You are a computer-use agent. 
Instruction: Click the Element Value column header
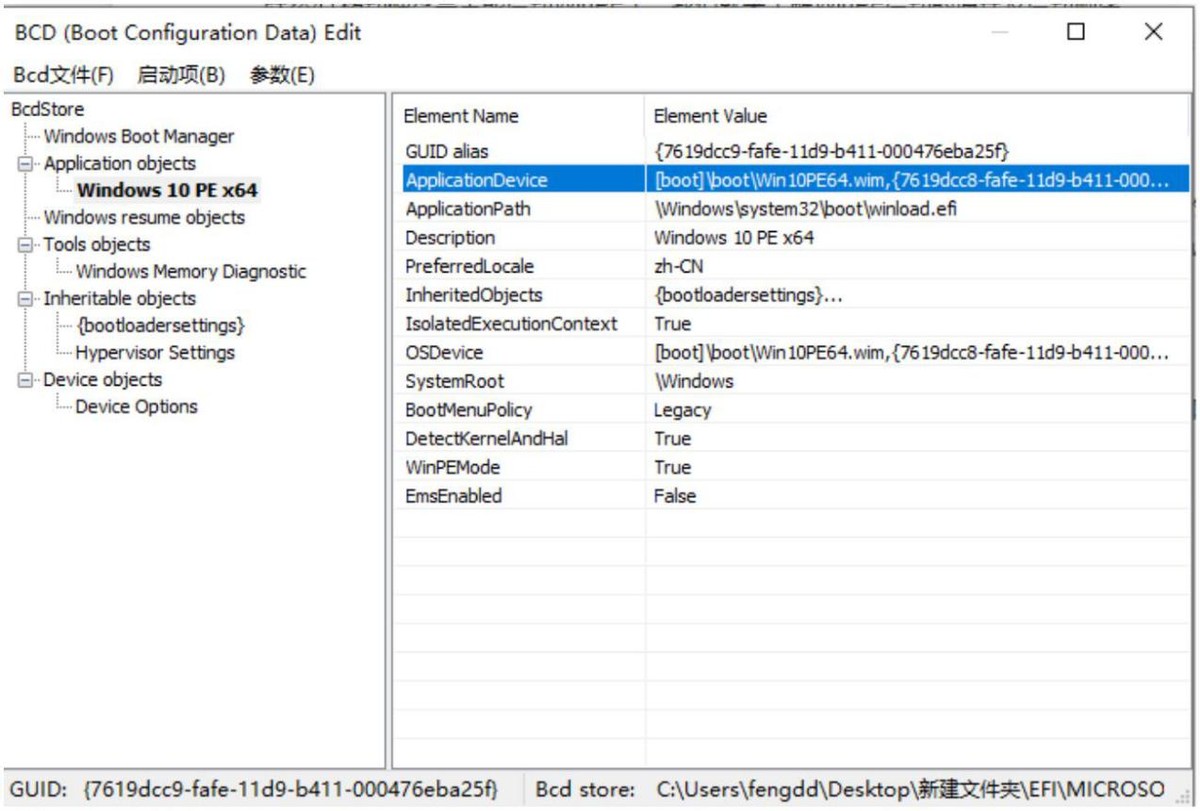916,116
